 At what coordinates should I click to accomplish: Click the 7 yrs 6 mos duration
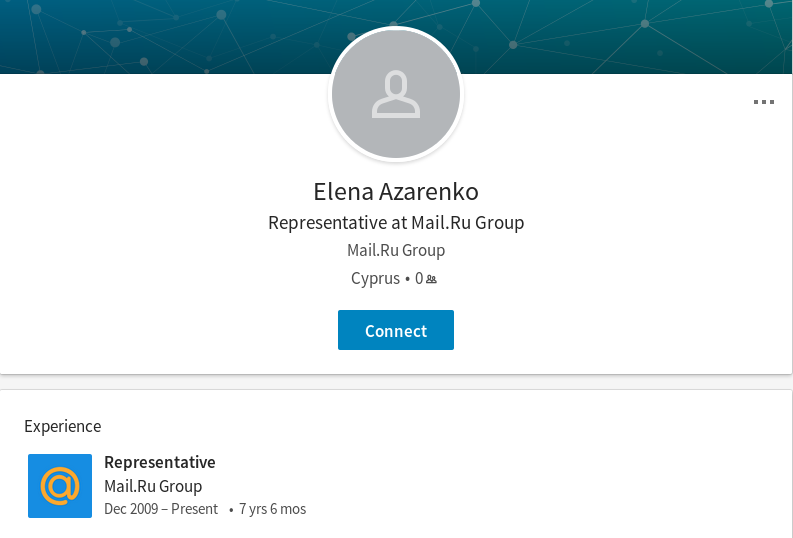coord(273,509)
